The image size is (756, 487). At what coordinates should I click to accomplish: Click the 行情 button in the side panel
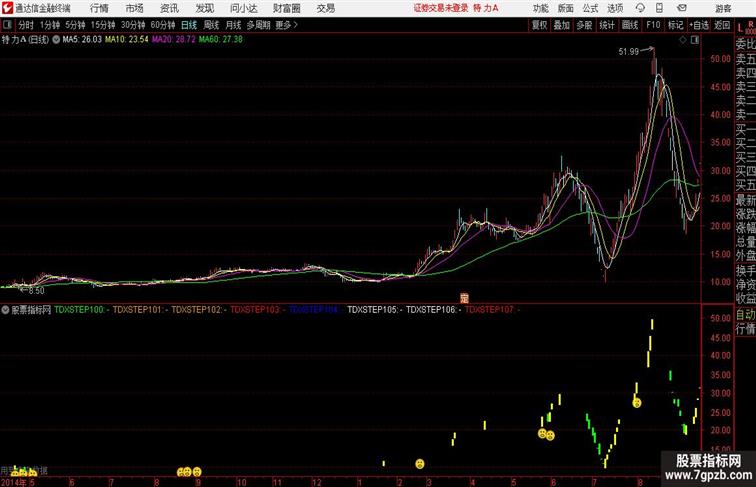745,329
